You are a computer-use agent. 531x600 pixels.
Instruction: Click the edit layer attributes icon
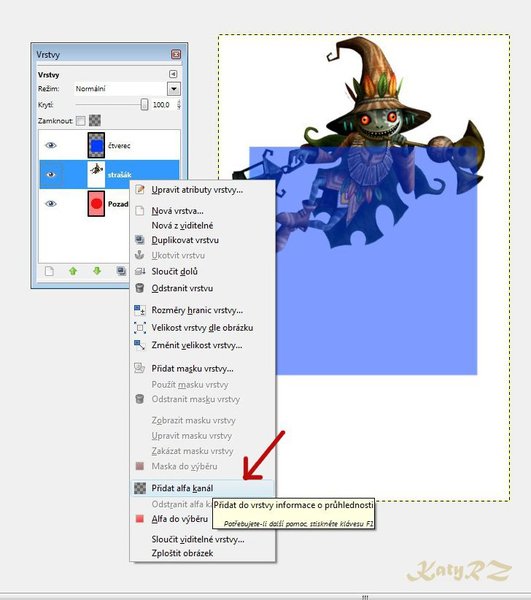[x=140, y=189]
